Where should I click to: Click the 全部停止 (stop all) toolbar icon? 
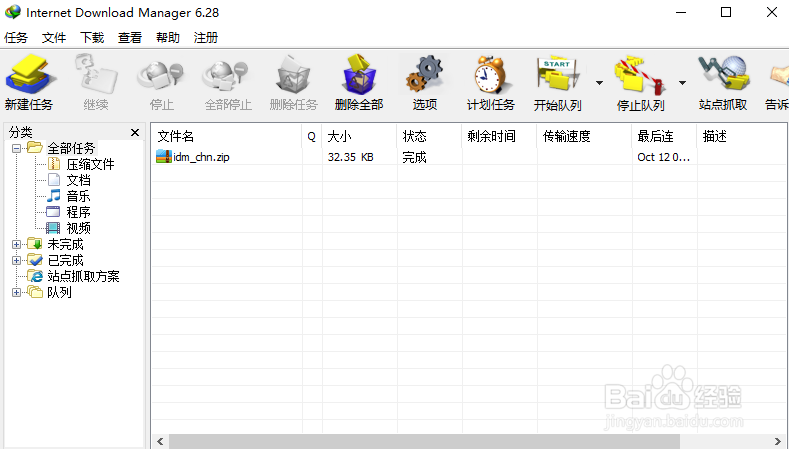point(226,76)
